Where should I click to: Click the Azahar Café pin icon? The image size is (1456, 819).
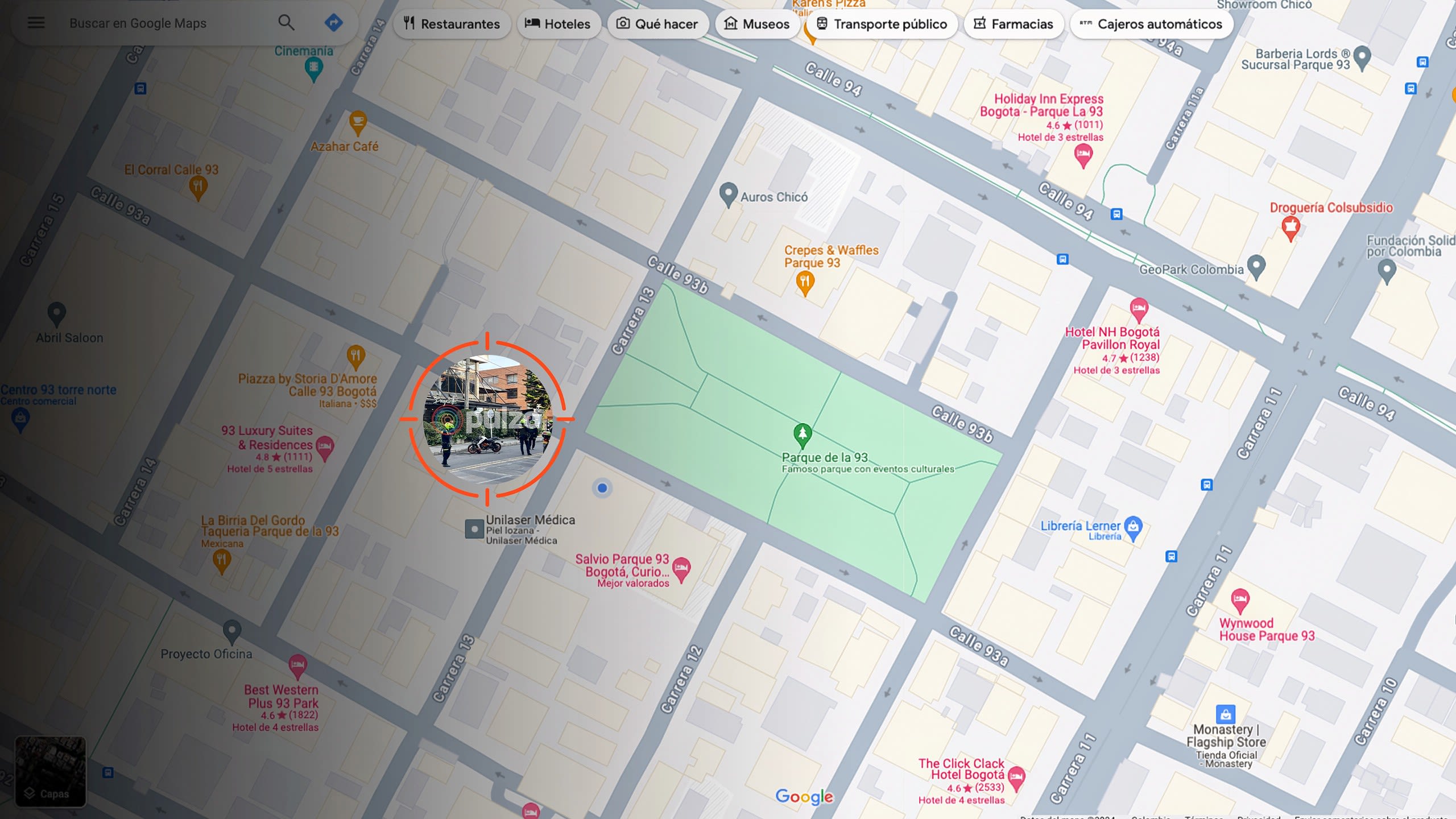[x=357, y=123]
